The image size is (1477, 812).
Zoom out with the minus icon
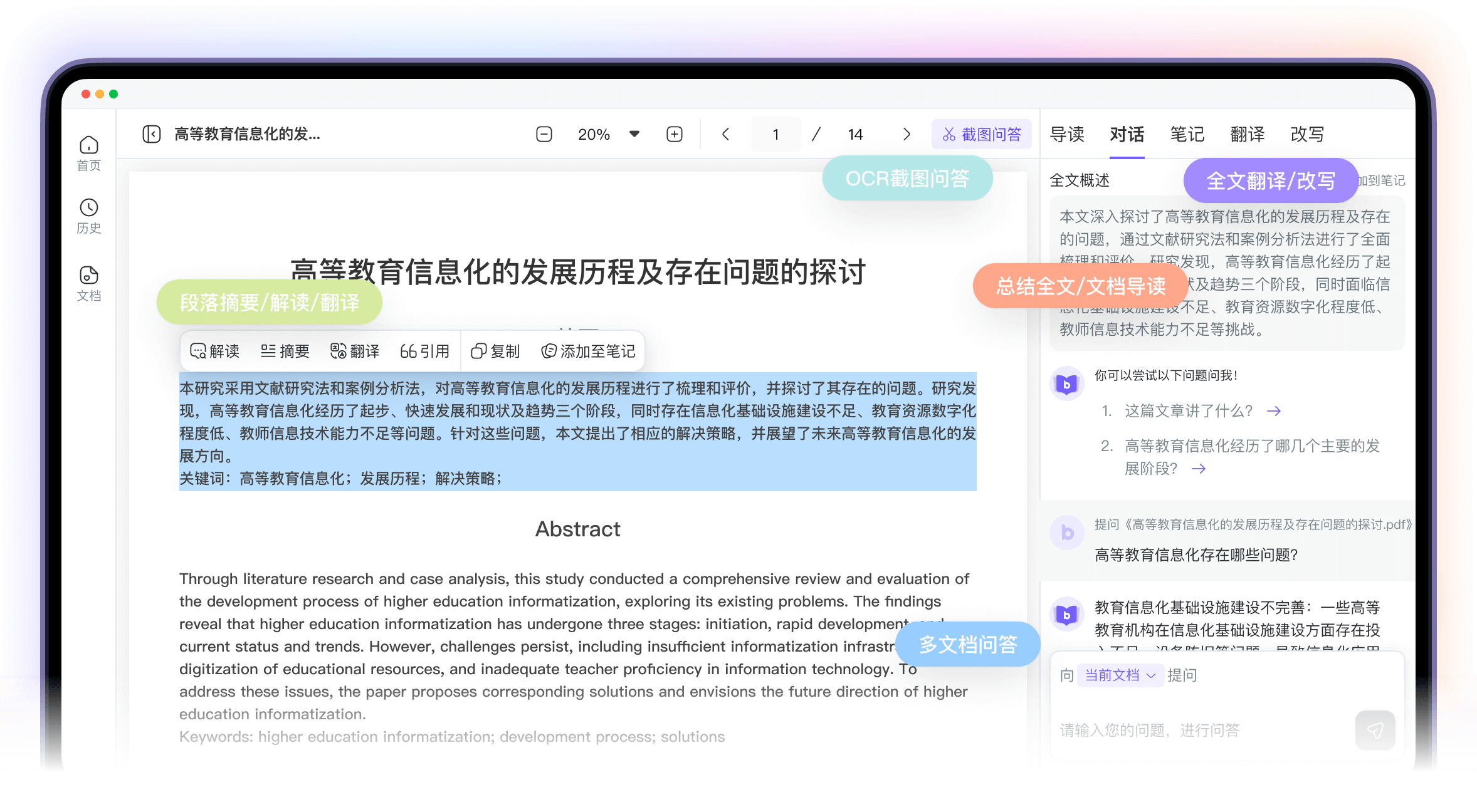tap(544, 133)
